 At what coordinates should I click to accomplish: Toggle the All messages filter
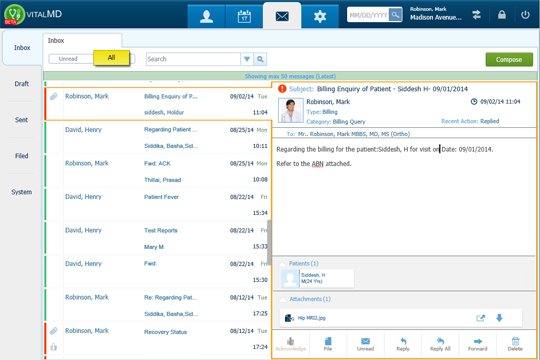[x=111, y=58]
